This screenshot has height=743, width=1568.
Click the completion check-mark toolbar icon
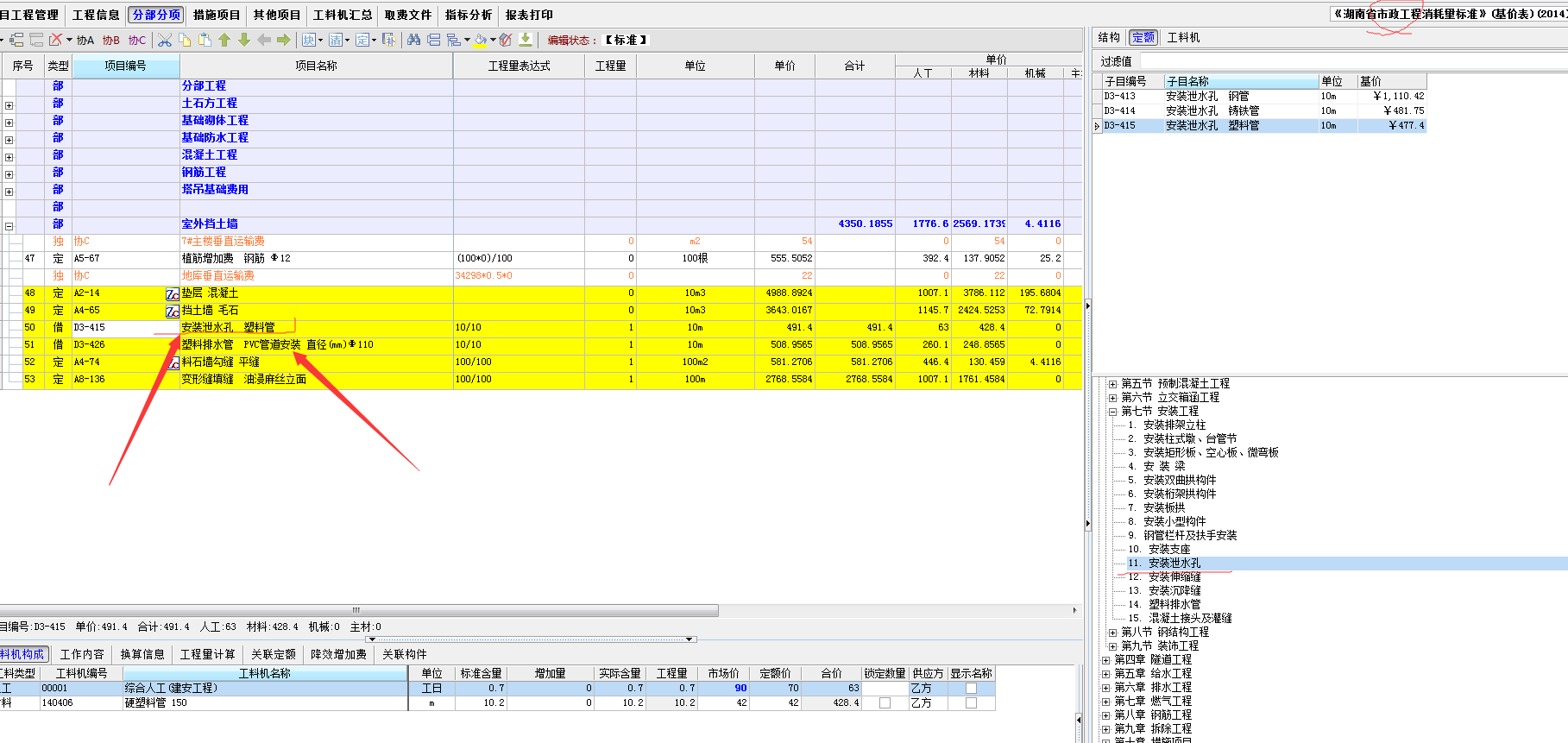pyautogui.click(x=506, y=40)
